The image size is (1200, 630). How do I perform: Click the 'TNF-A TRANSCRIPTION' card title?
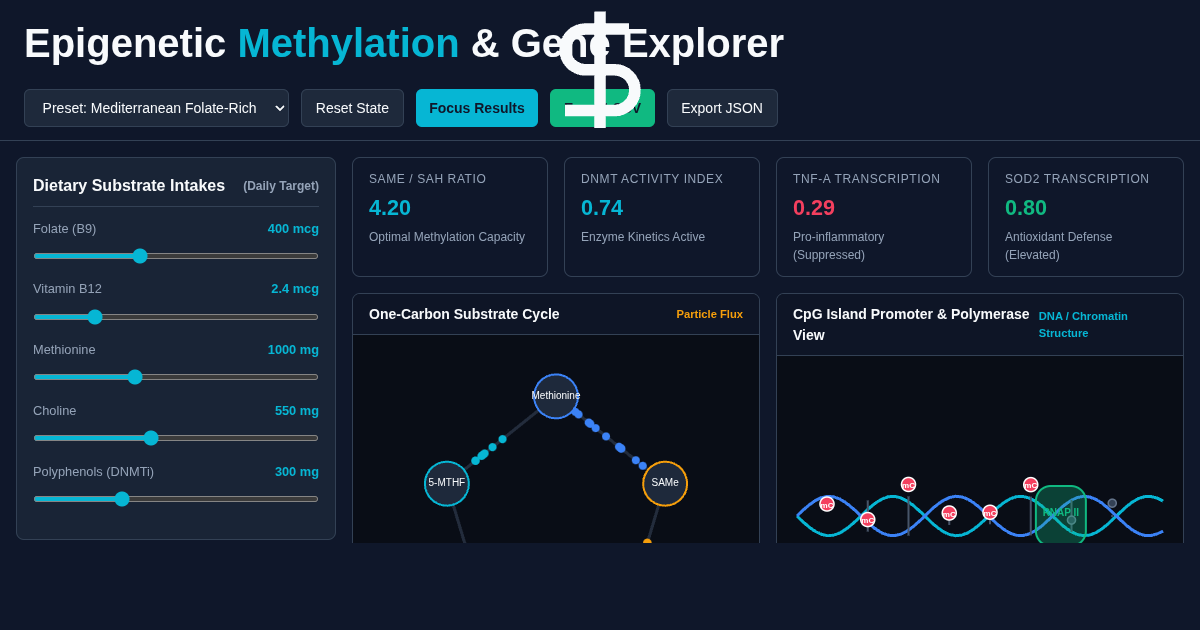867,179
